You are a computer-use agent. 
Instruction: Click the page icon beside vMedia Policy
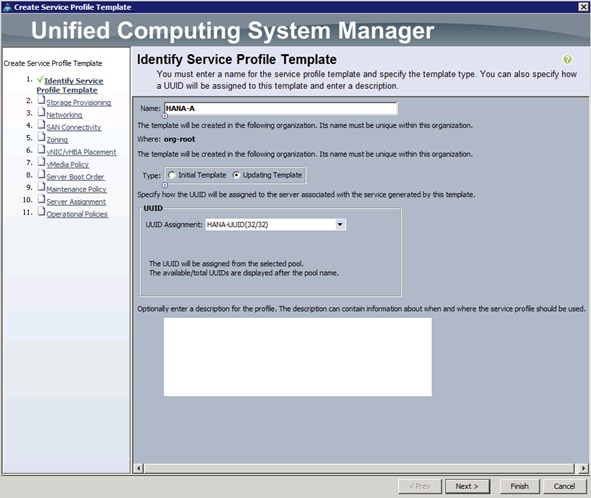coord(41,162)
